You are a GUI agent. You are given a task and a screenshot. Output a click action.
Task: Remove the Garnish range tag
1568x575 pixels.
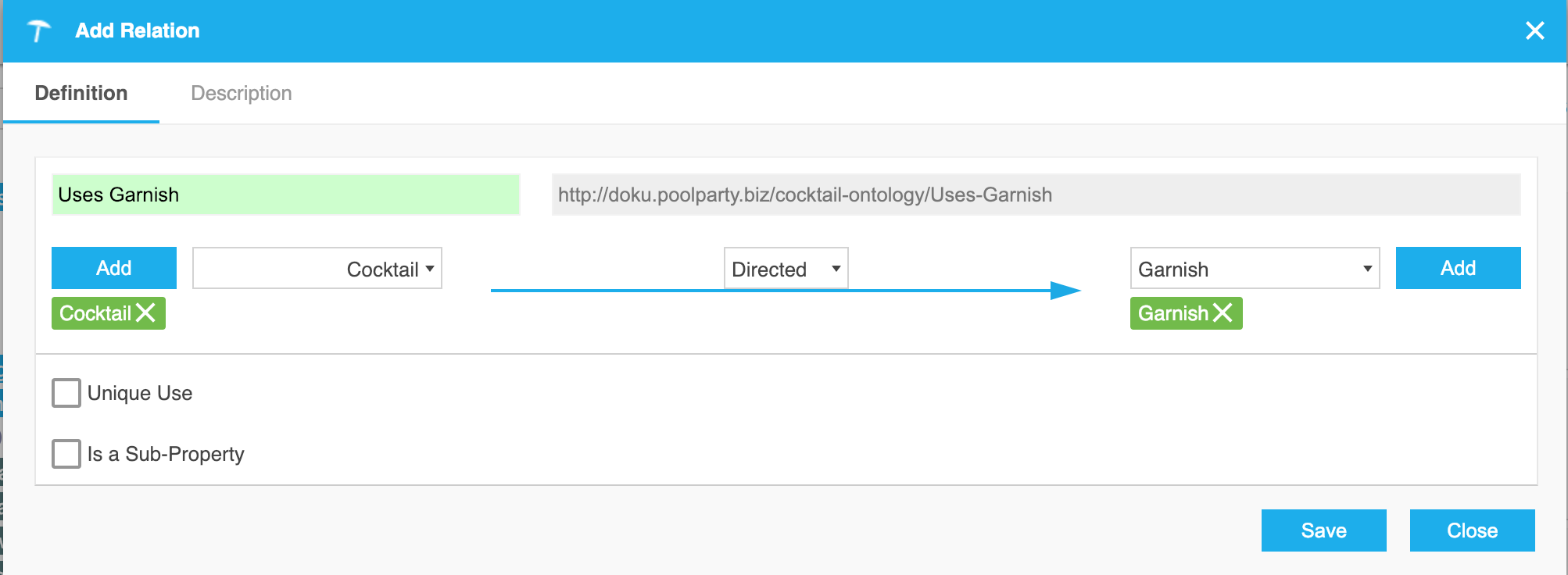(1223, 313)
